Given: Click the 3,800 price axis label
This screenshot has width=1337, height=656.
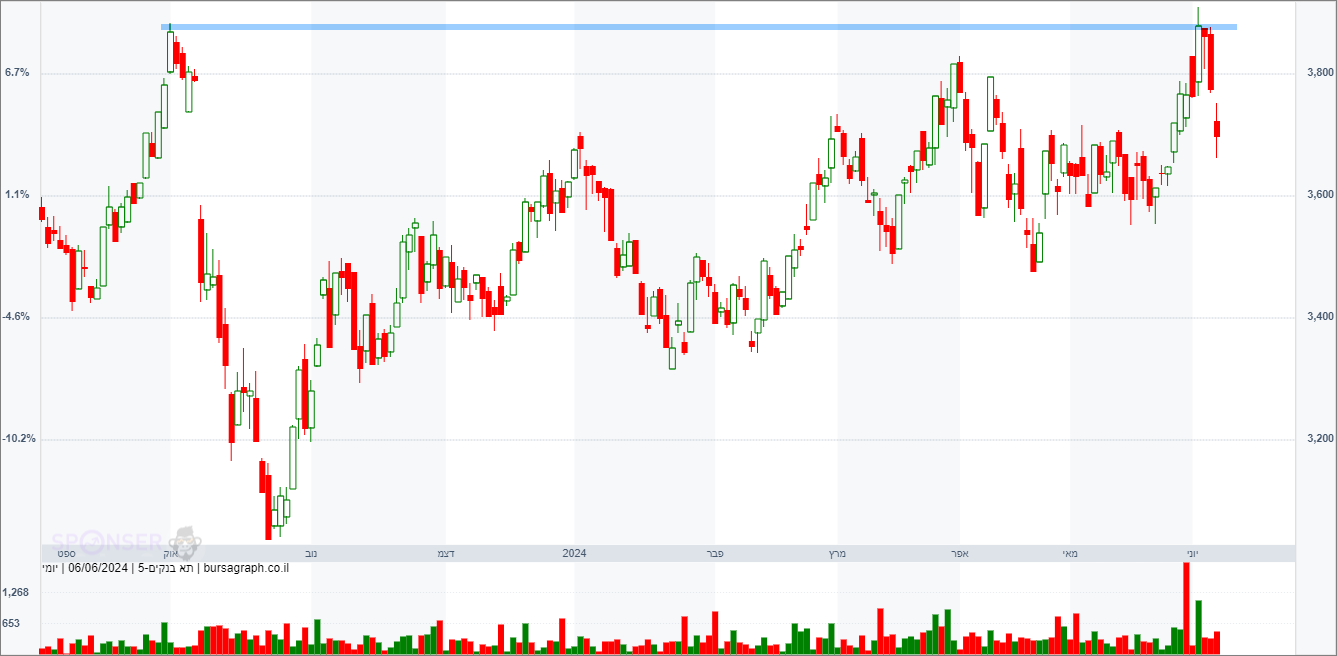Looking at the screenshot, I should [1320, 73].
